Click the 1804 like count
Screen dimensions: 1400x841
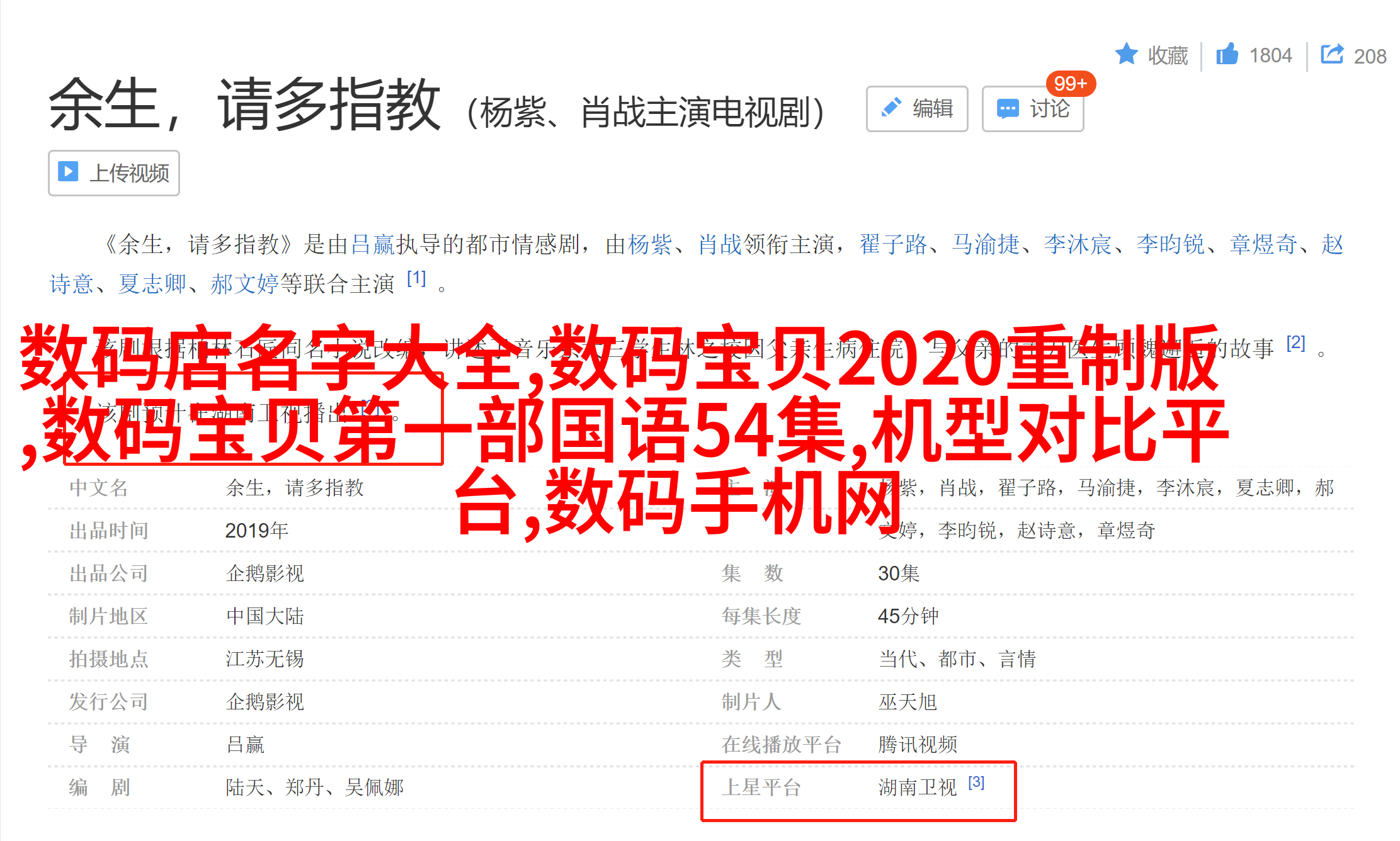click(x=1270, y=55)
